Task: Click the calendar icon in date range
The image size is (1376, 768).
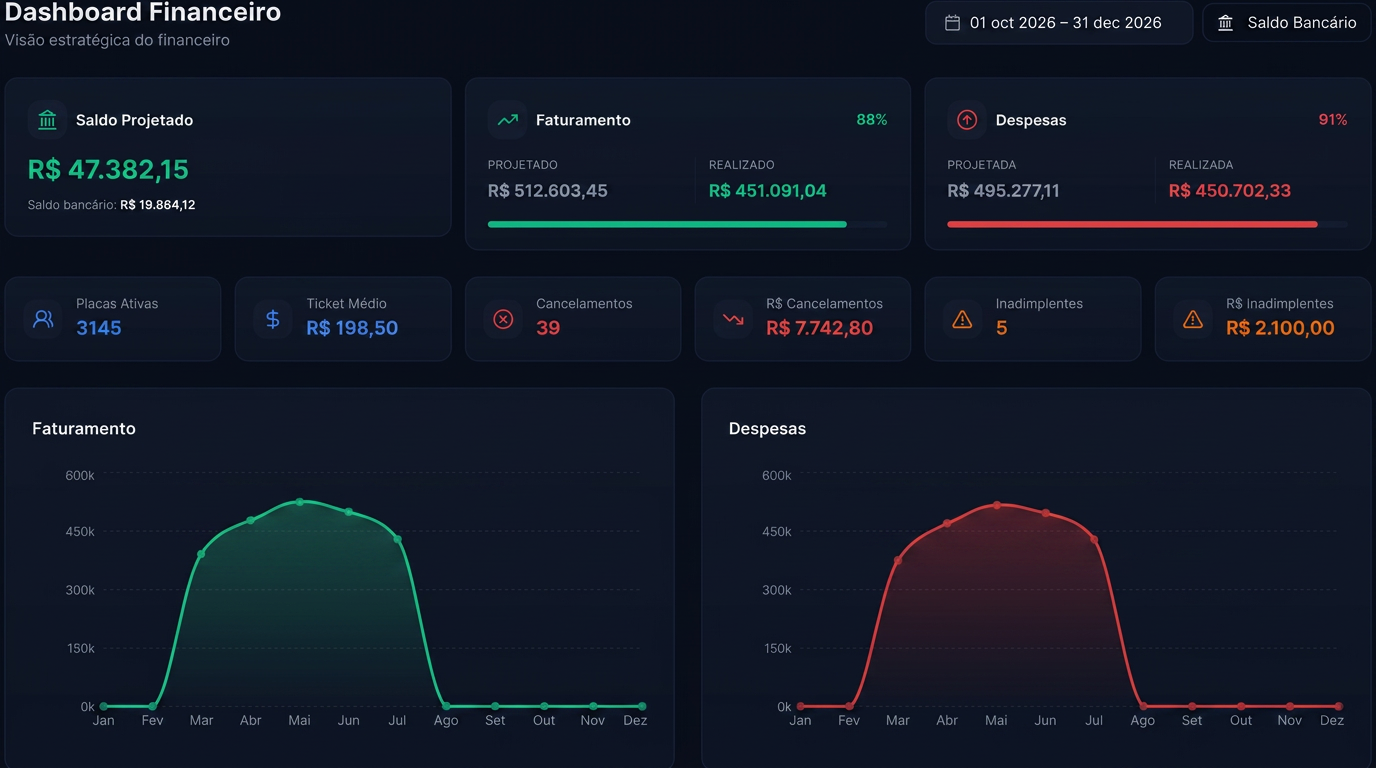Action: point(953,23)
